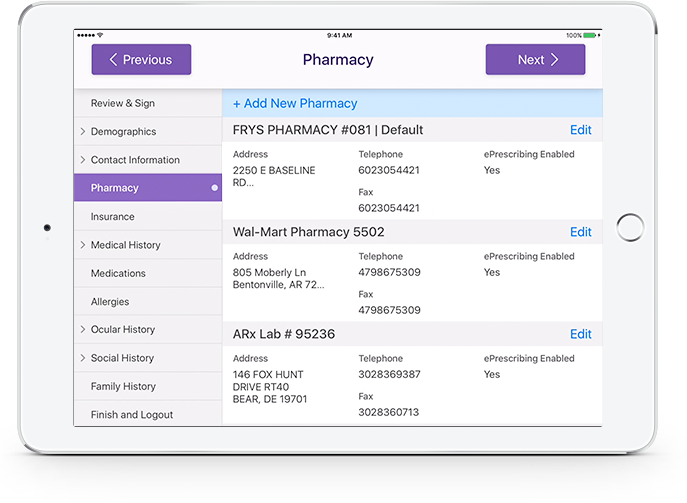Choose Finish and Logout
Screen dimensions: 687x503
148,414
